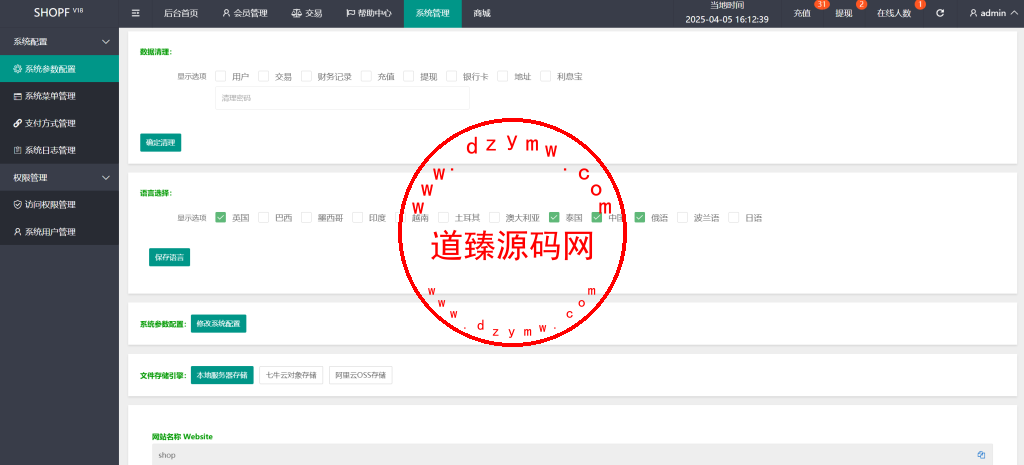The height and width of the screenshot is (465, 1024).
Task: Click the copy icon beside shop field
Action: click(981, 455)
